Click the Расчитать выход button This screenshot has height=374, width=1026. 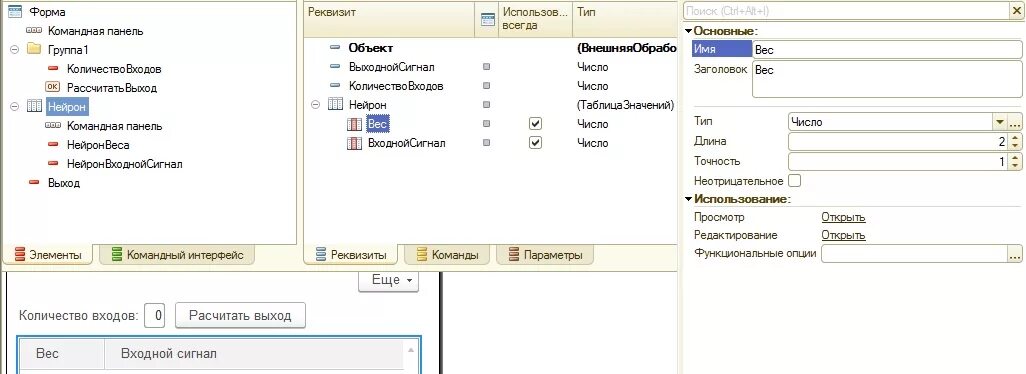(240, 316)
